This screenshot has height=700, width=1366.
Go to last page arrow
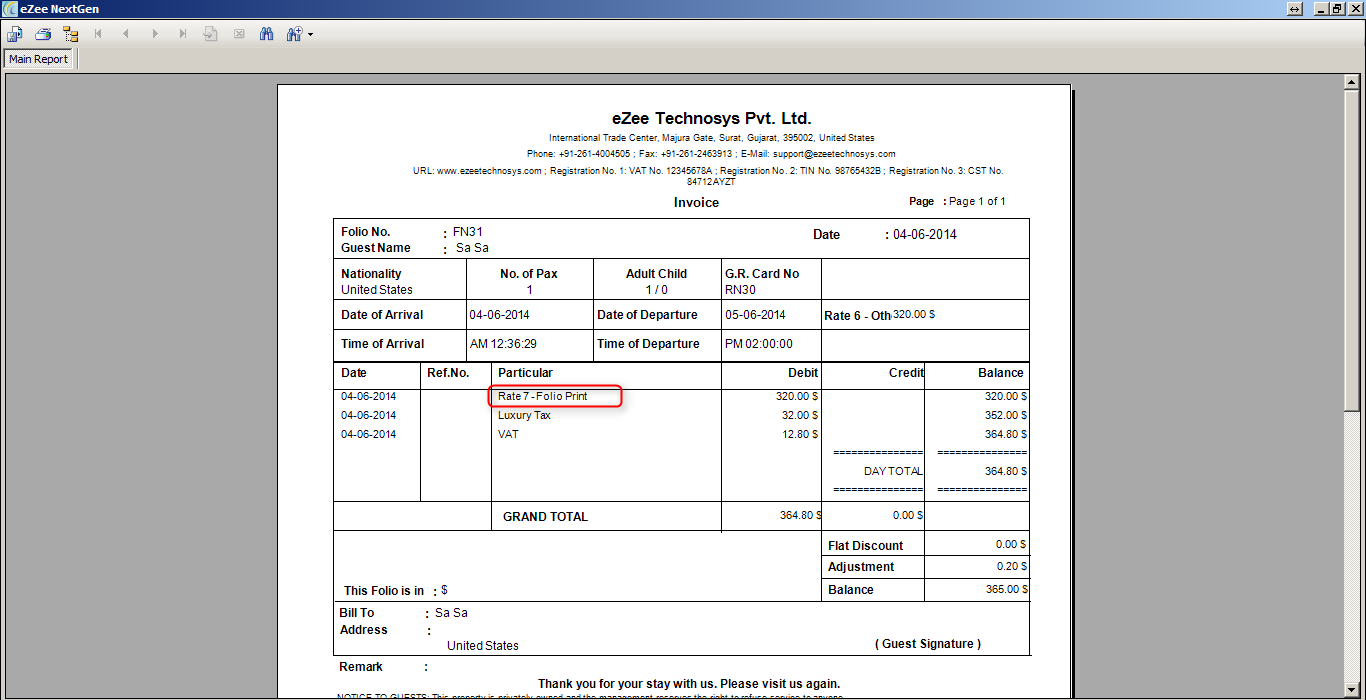point(182,34)
